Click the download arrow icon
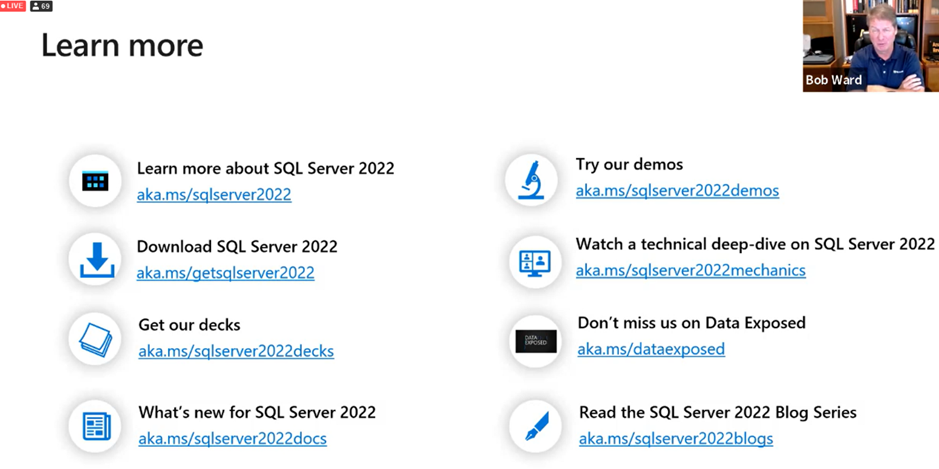 tap(97, 260)
